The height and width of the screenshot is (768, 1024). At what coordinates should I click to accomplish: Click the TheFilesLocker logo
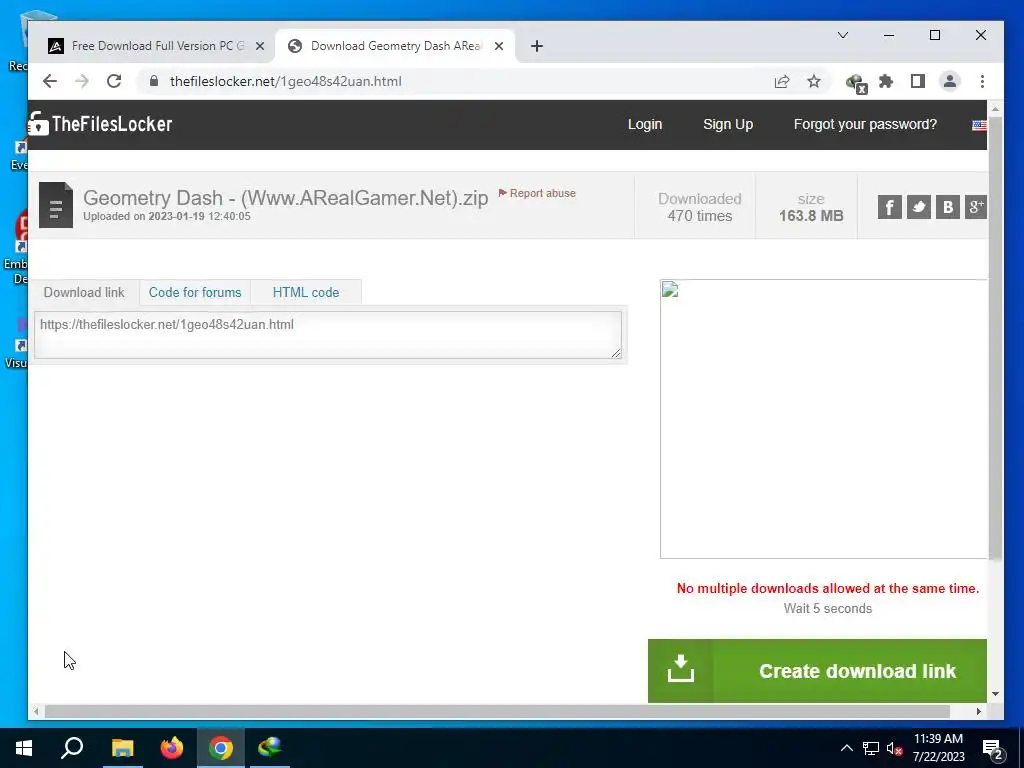[101, 123]
